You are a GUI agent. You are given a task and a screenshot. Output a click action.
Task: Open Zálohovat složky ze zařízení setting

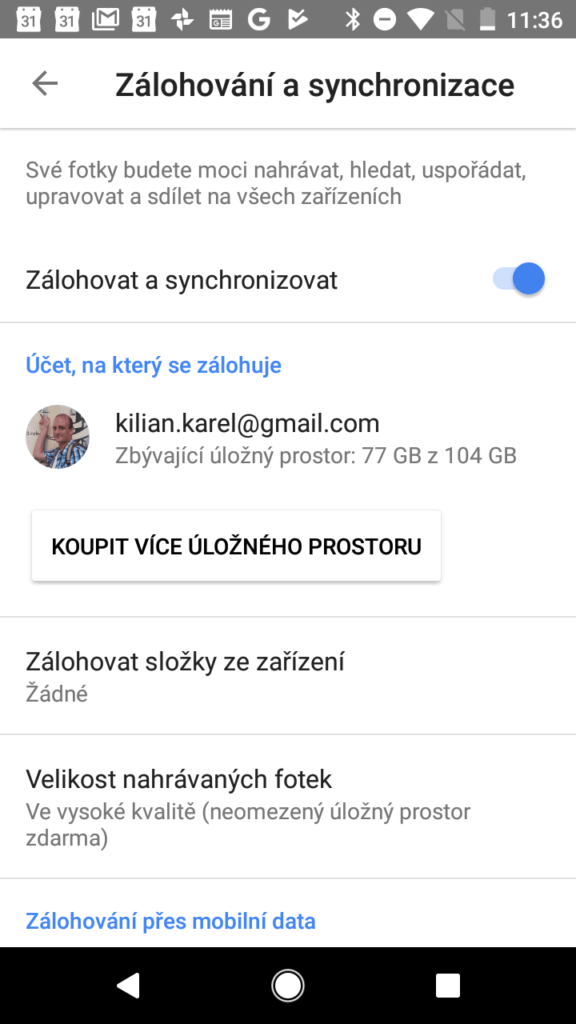click(288, 676)
